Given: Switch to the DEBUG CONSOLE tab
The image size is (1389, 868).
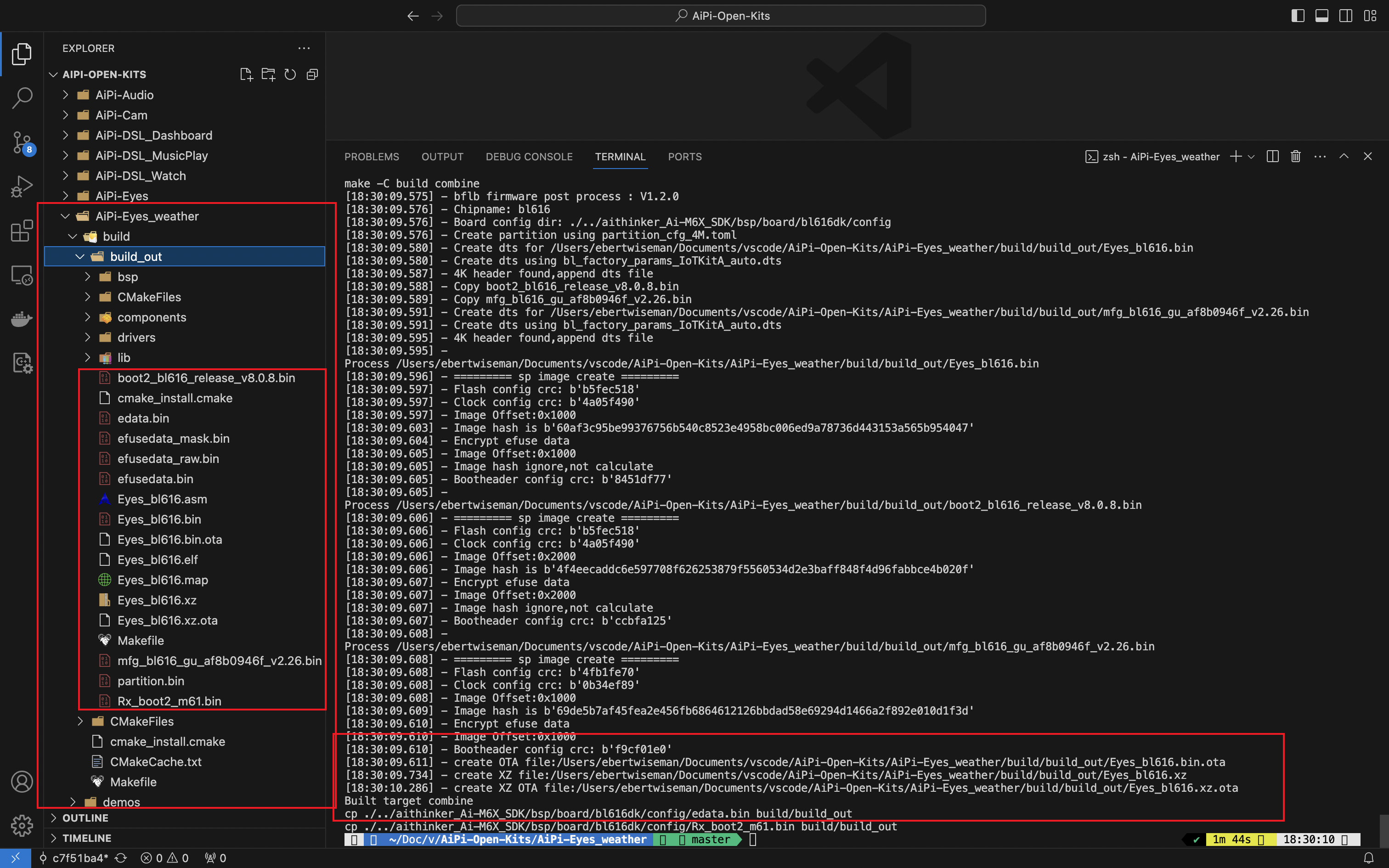Looking at the screenshot, I should tap(529, 157).
